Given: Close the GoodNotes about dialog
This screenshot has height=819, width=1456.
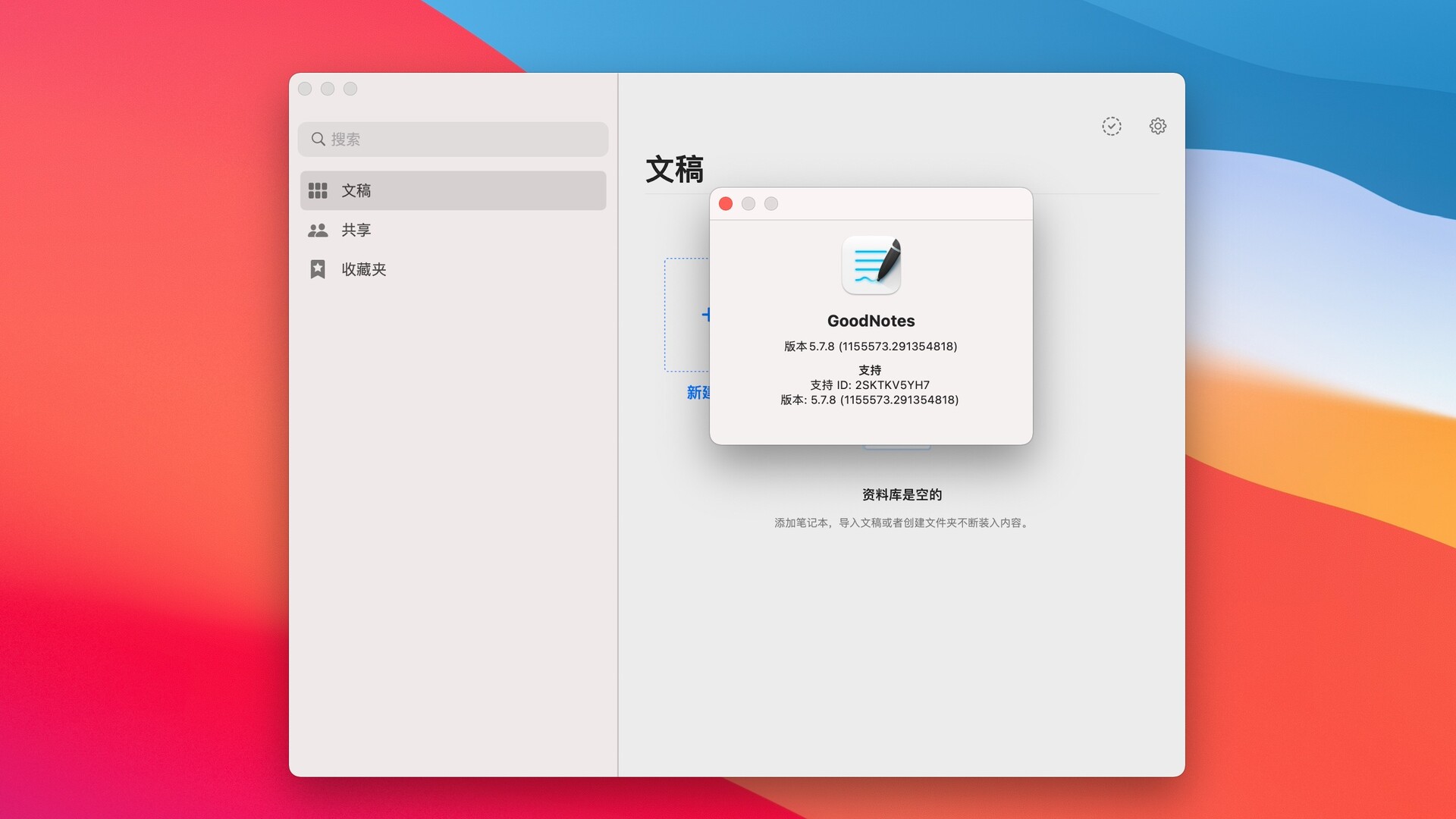Looking at the screenshot, I should [x=726, y=204].
